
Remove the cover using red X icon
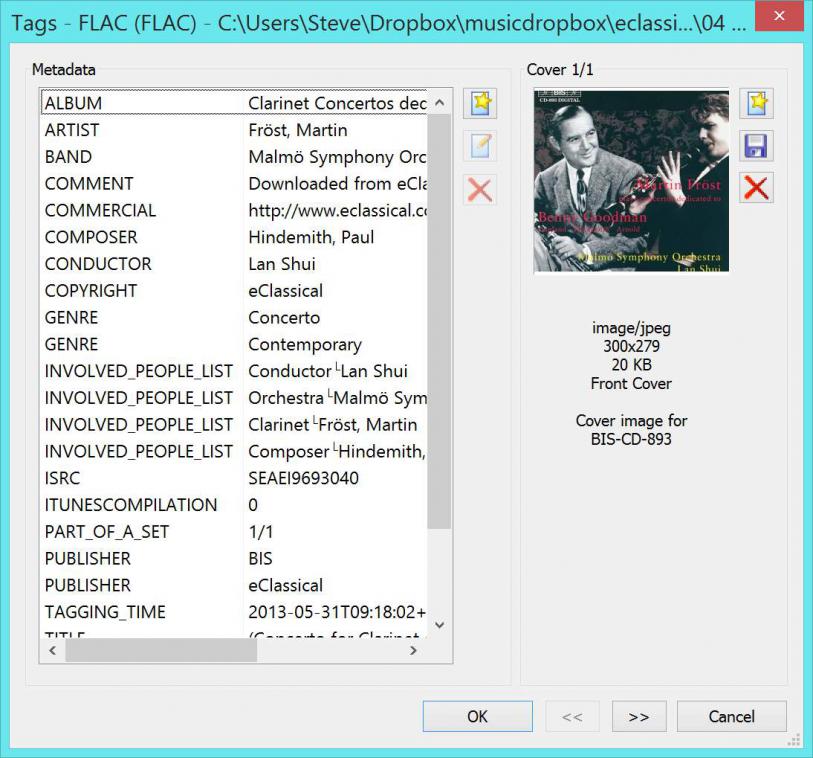click(756, 188)
